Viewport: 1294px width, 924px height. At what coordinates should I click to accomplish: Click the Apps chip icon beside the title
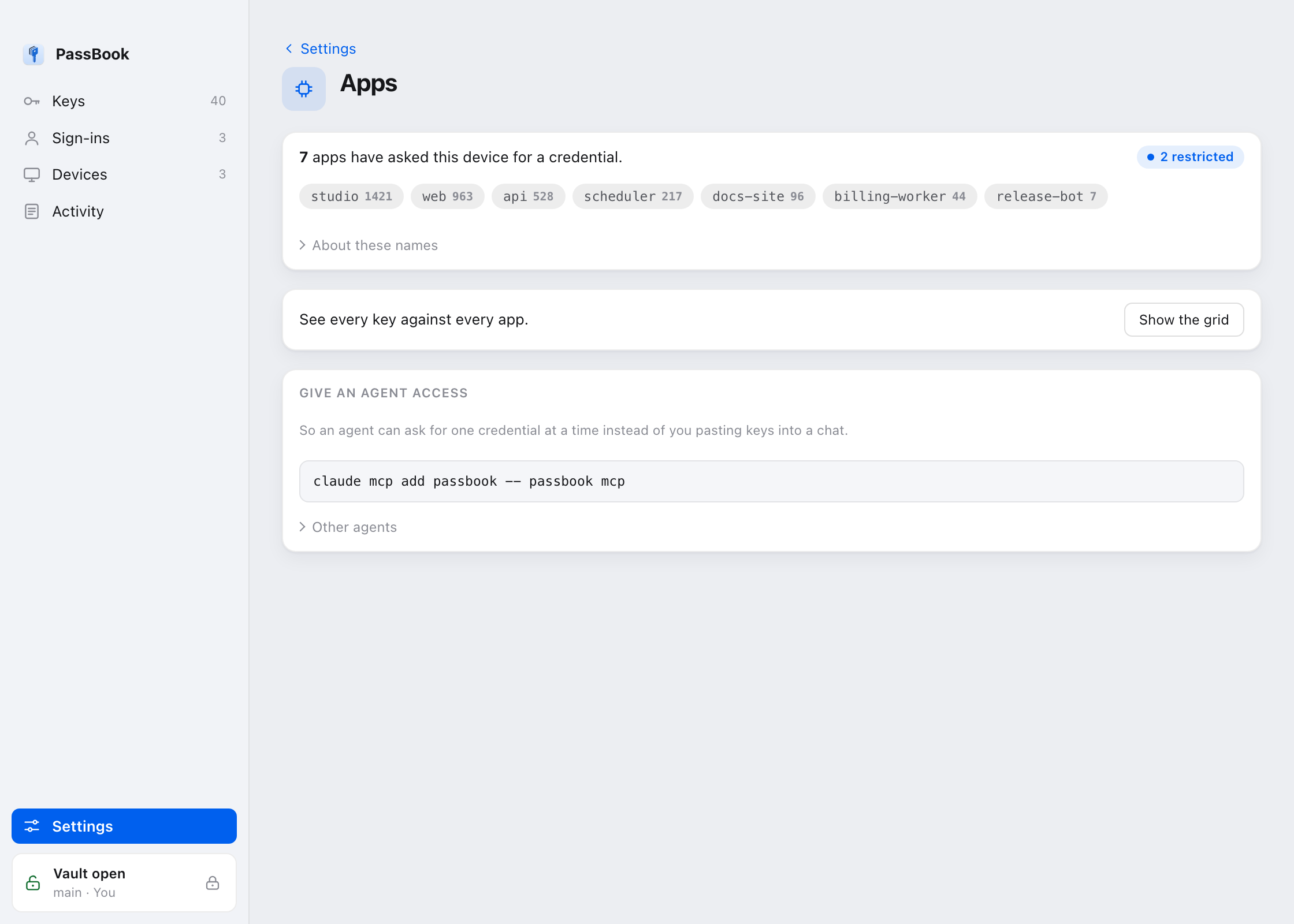[x=304, y=89]
